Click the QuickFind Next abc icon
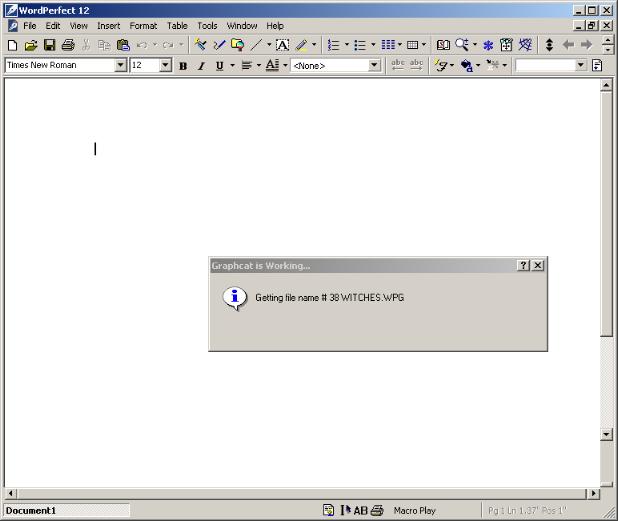Image resolution: width=618 pixels, height=521 pixels. click(416, 65)
